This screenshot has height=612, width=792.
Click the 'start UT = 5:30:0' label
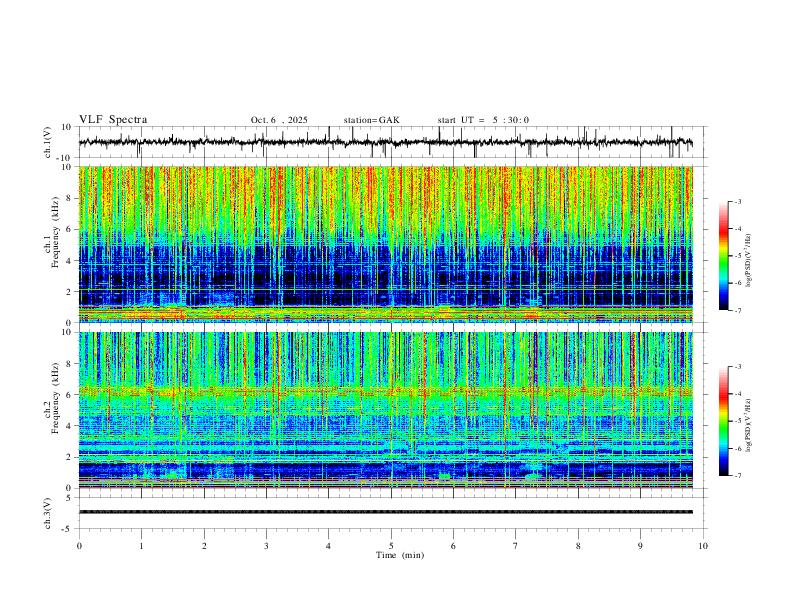(483, 120)
